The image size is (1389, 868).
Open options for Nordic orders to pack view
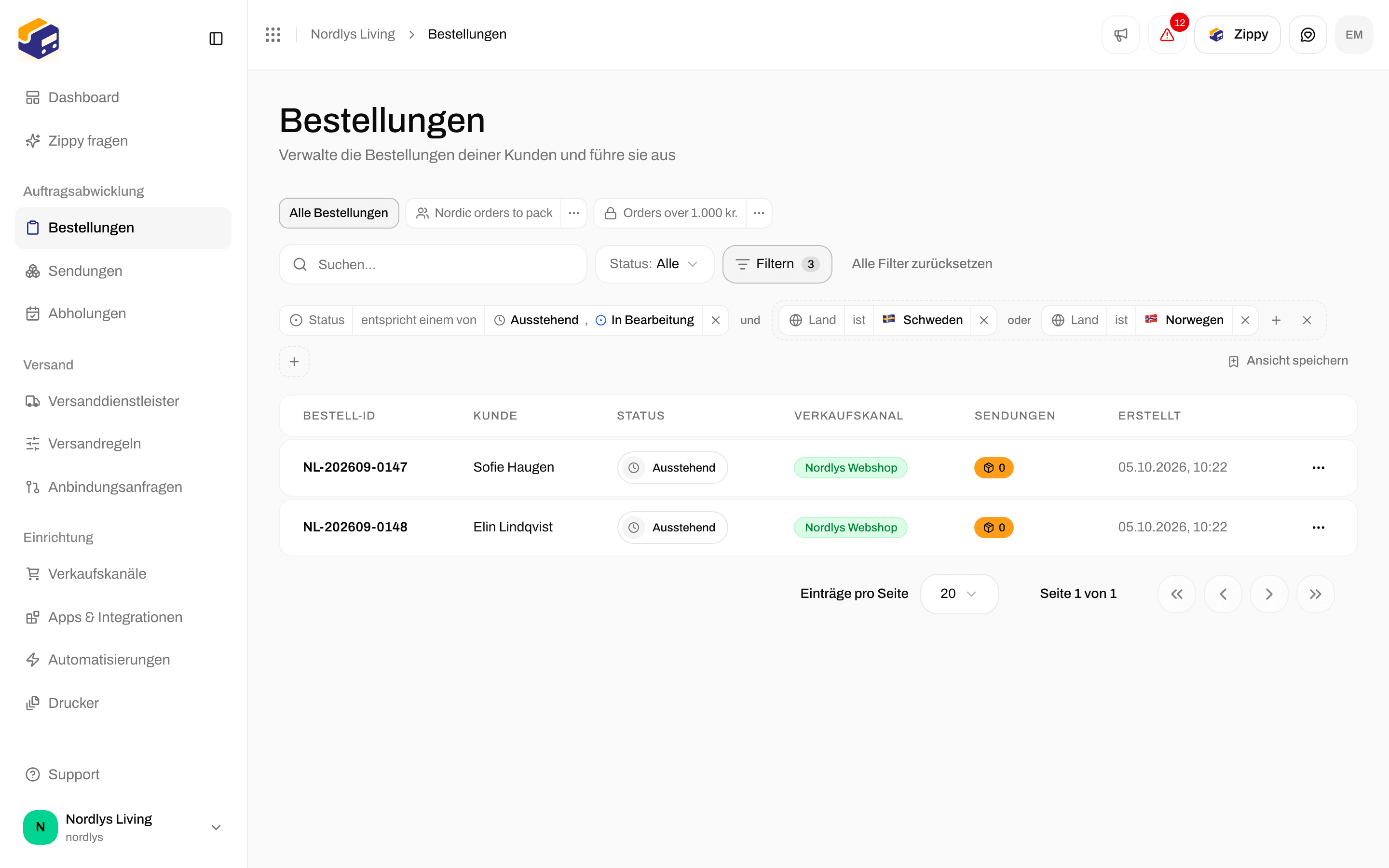[573, 213]
